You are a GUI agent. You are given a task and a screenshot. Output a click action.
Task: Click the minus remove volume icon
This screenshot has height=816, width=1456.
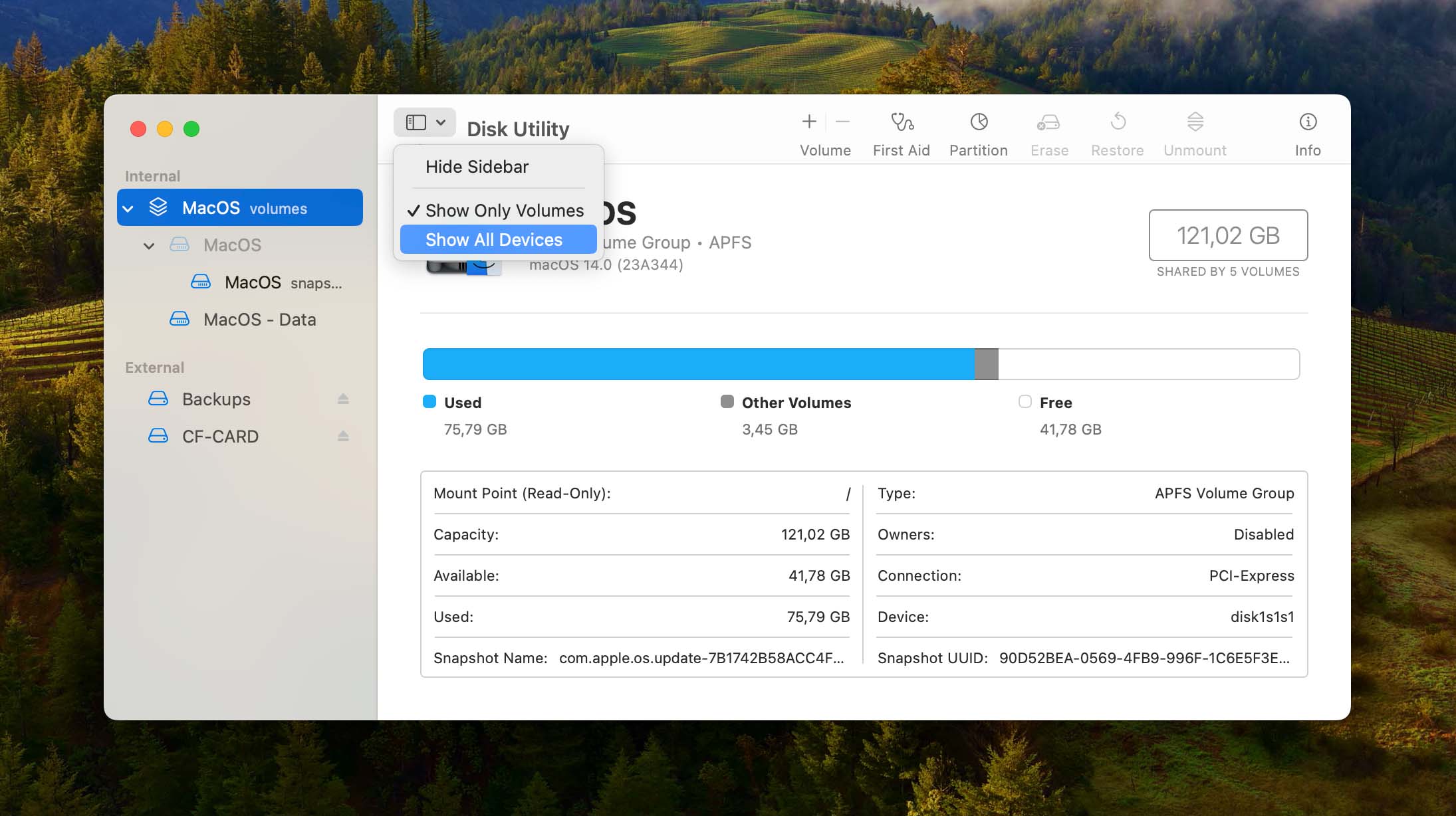click(842, 122)
